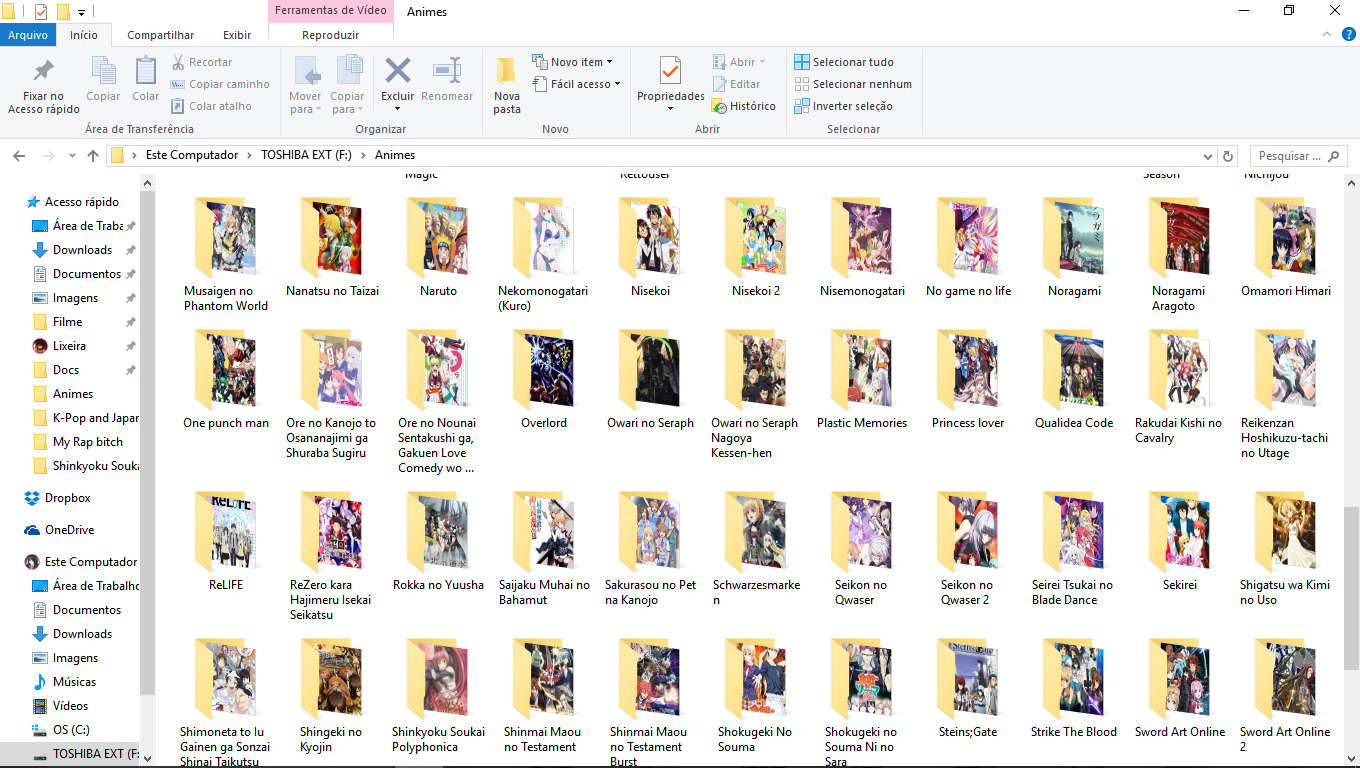Open Dropbox in navigation pane
Image resolution: width=1360 pixels, height=768 pixels.
[67, 498]
